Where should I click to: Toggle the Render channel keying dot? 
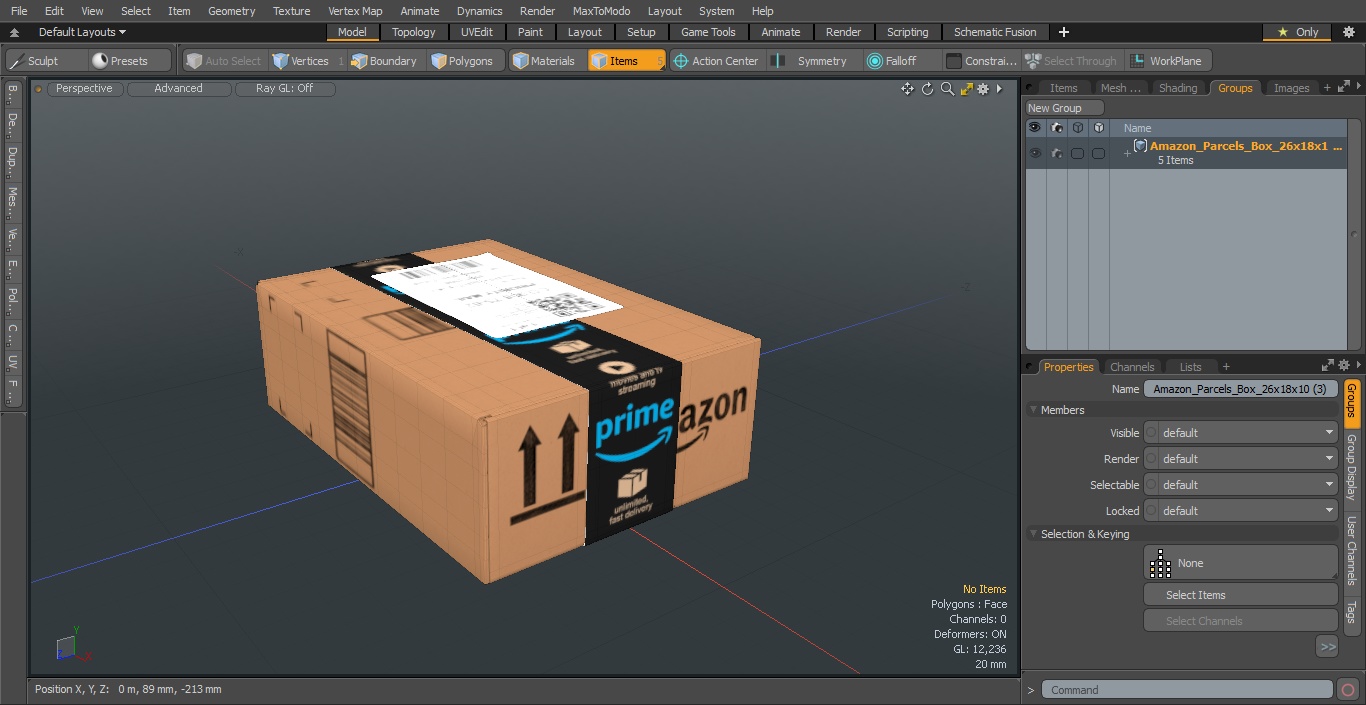point(1151,459)
